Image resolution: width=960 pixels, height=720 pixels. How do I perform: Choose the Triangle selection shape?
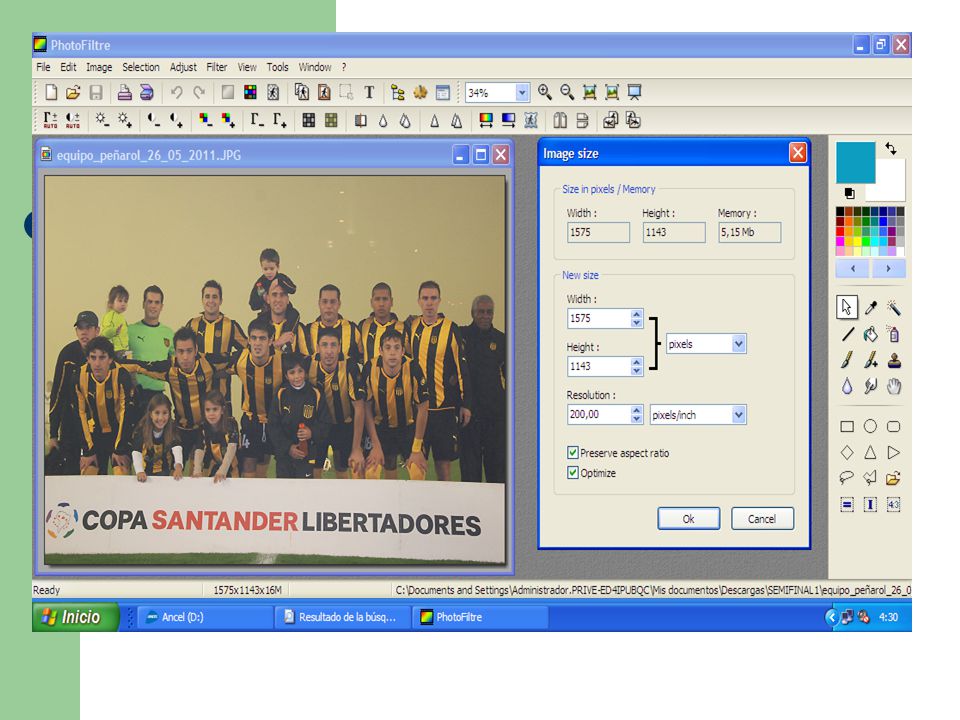[x=870, y=452]
